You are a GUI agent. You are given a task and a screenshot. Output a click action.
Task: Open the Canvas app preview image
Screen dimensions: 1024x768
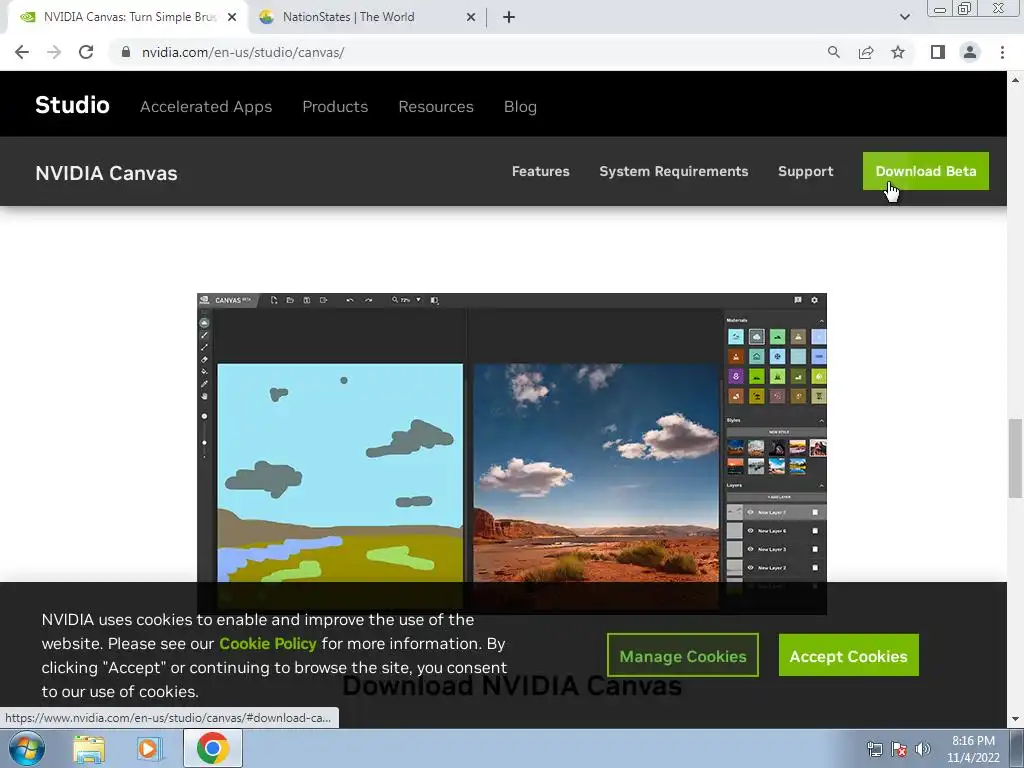click(512, 453)
